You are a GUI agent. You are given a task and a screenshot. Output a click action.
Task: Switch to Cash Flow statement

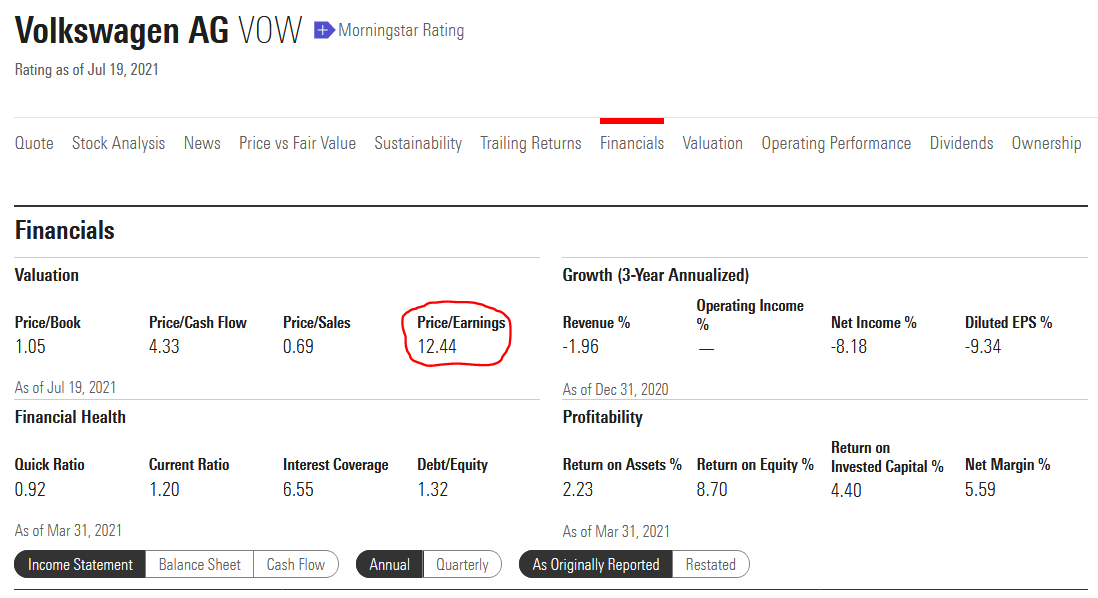click(296, 564)
